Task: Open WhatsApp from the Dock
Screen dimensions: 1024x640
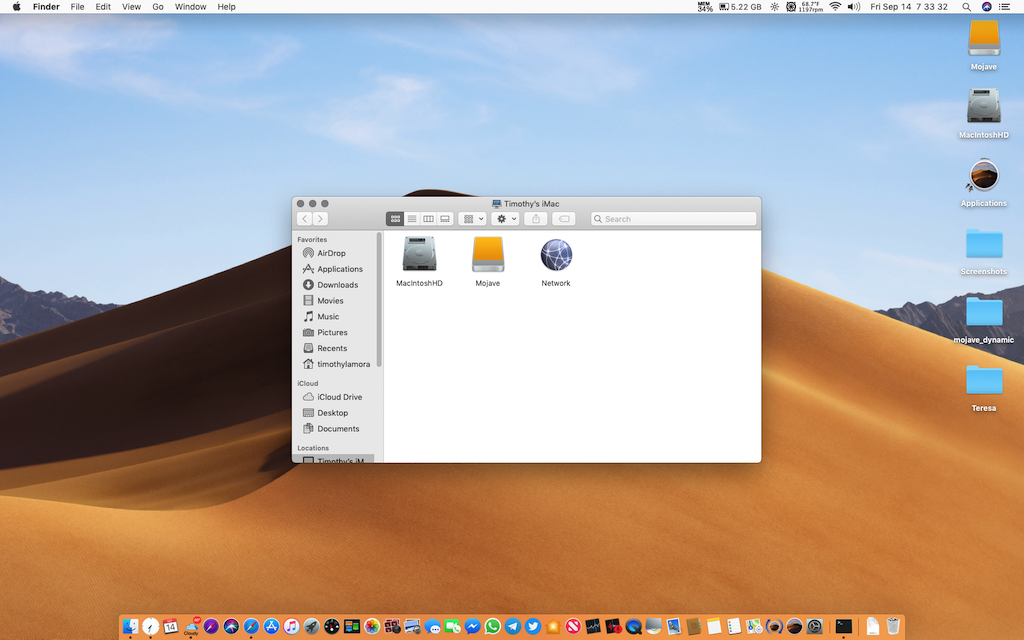Action: coord(492,626)
